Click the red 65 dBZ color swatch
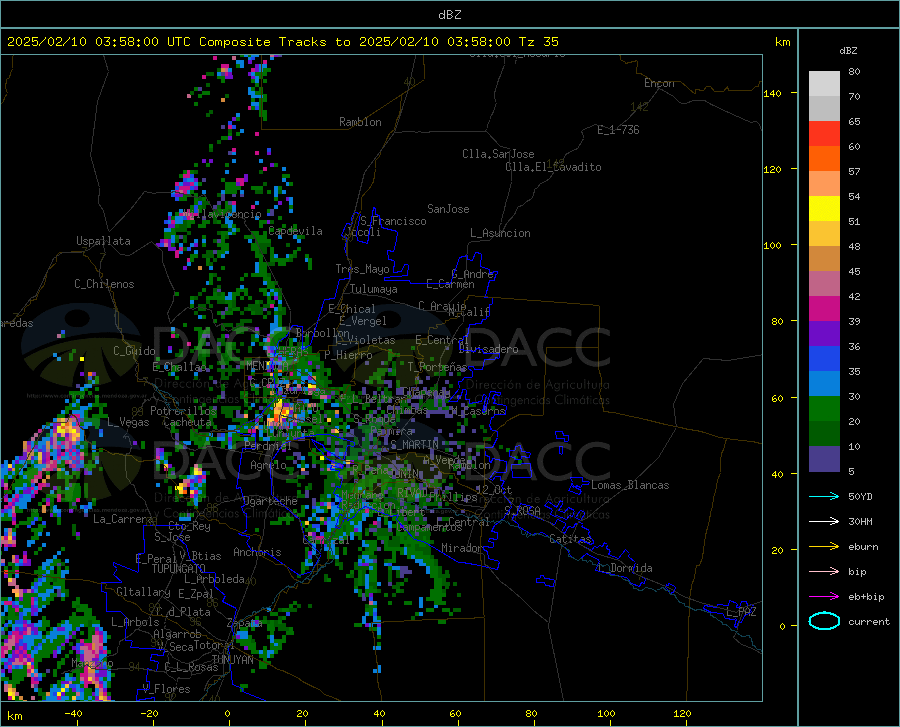900x727 pixels. tap(824, 133)
